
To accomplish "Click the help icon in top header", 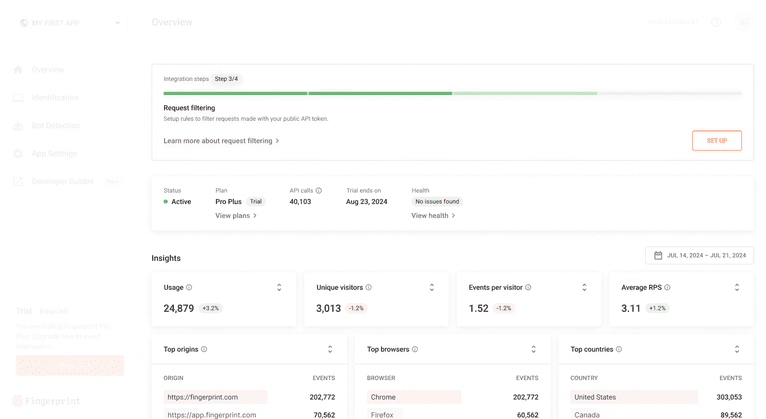I will [716, 22].
